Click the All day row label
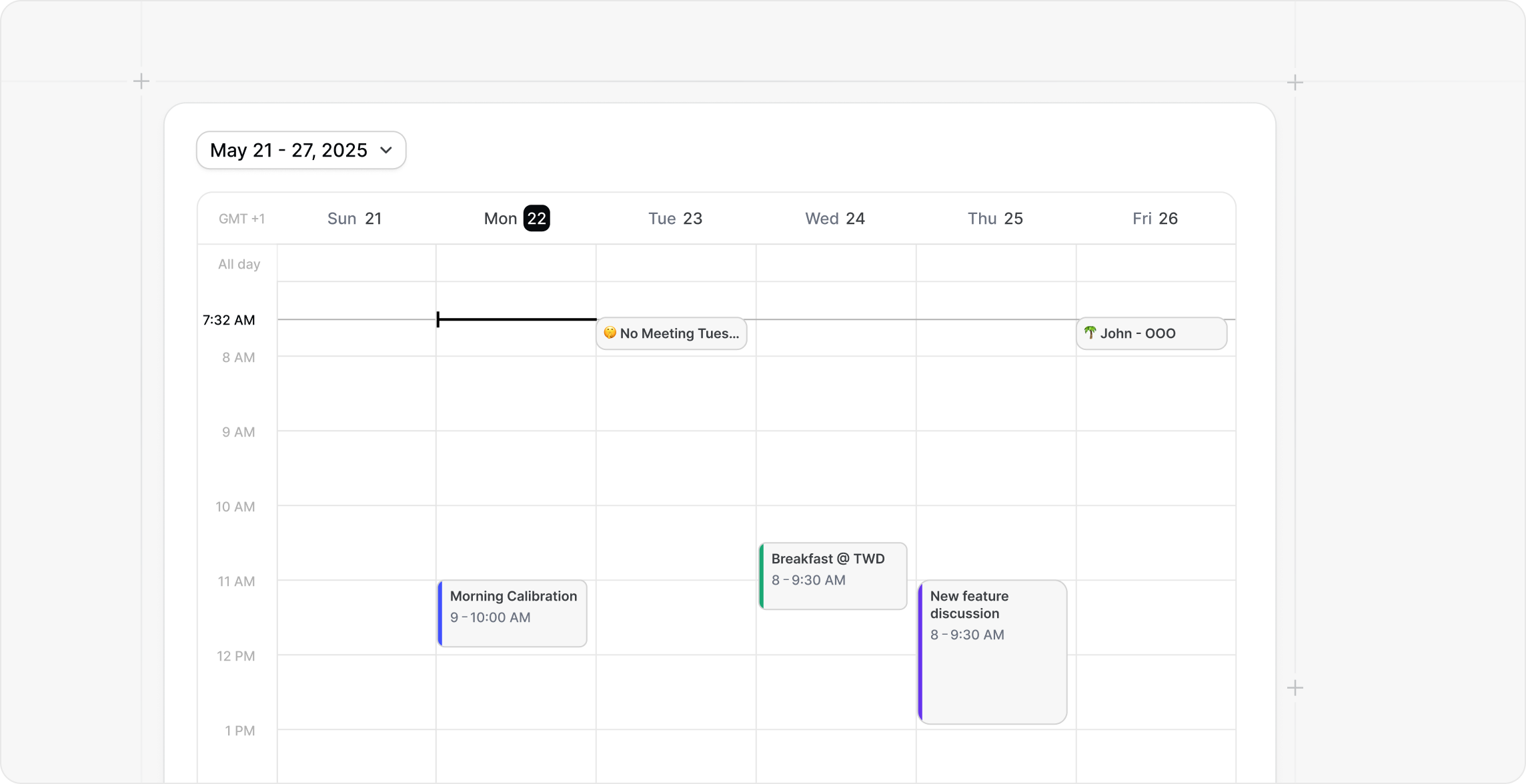Image resolution: width=1526 pixels, height=784 pixels. click(239, 264)
